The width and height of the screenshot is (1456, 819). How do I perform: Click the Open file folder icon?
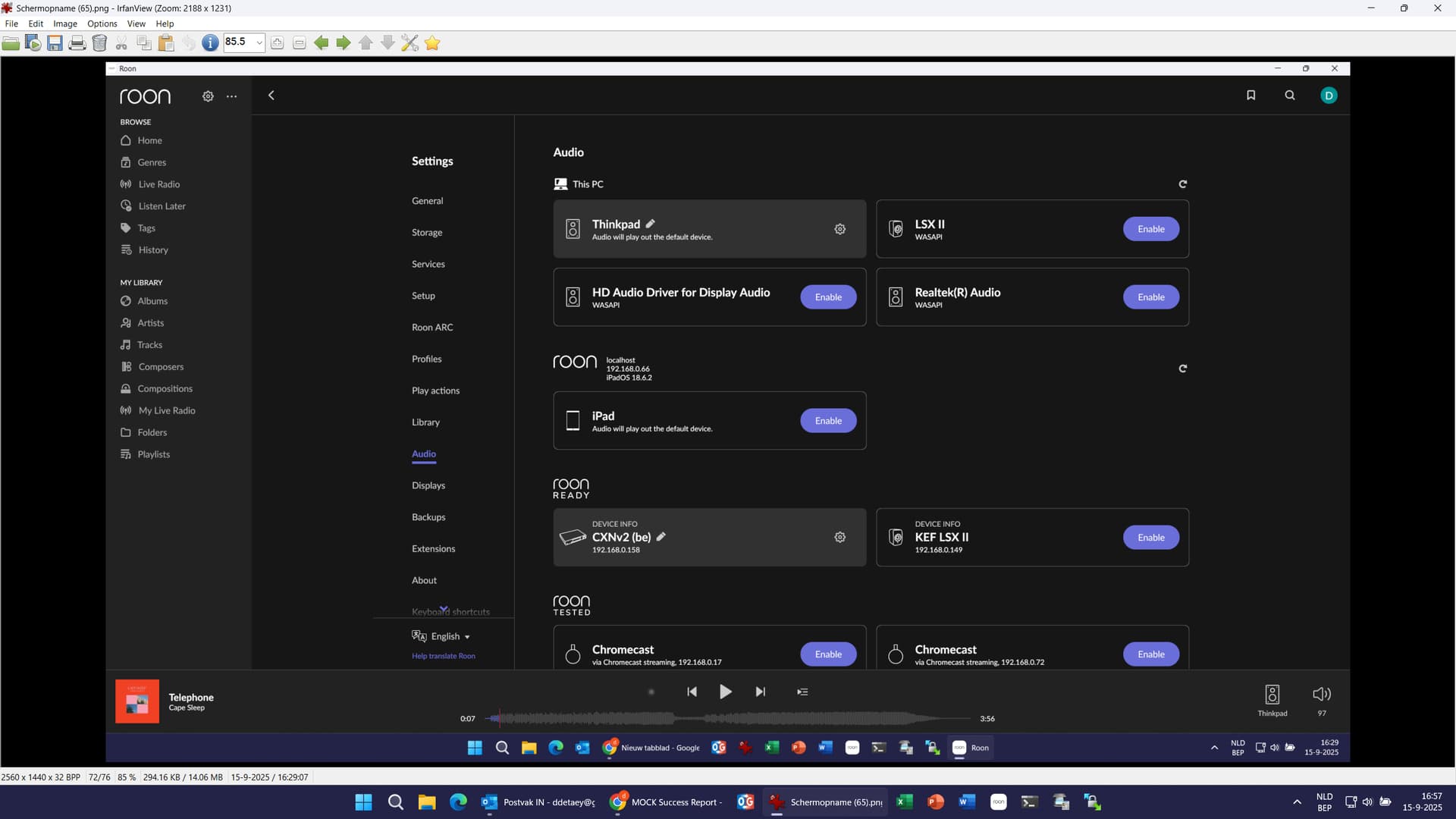coord(11,43)
